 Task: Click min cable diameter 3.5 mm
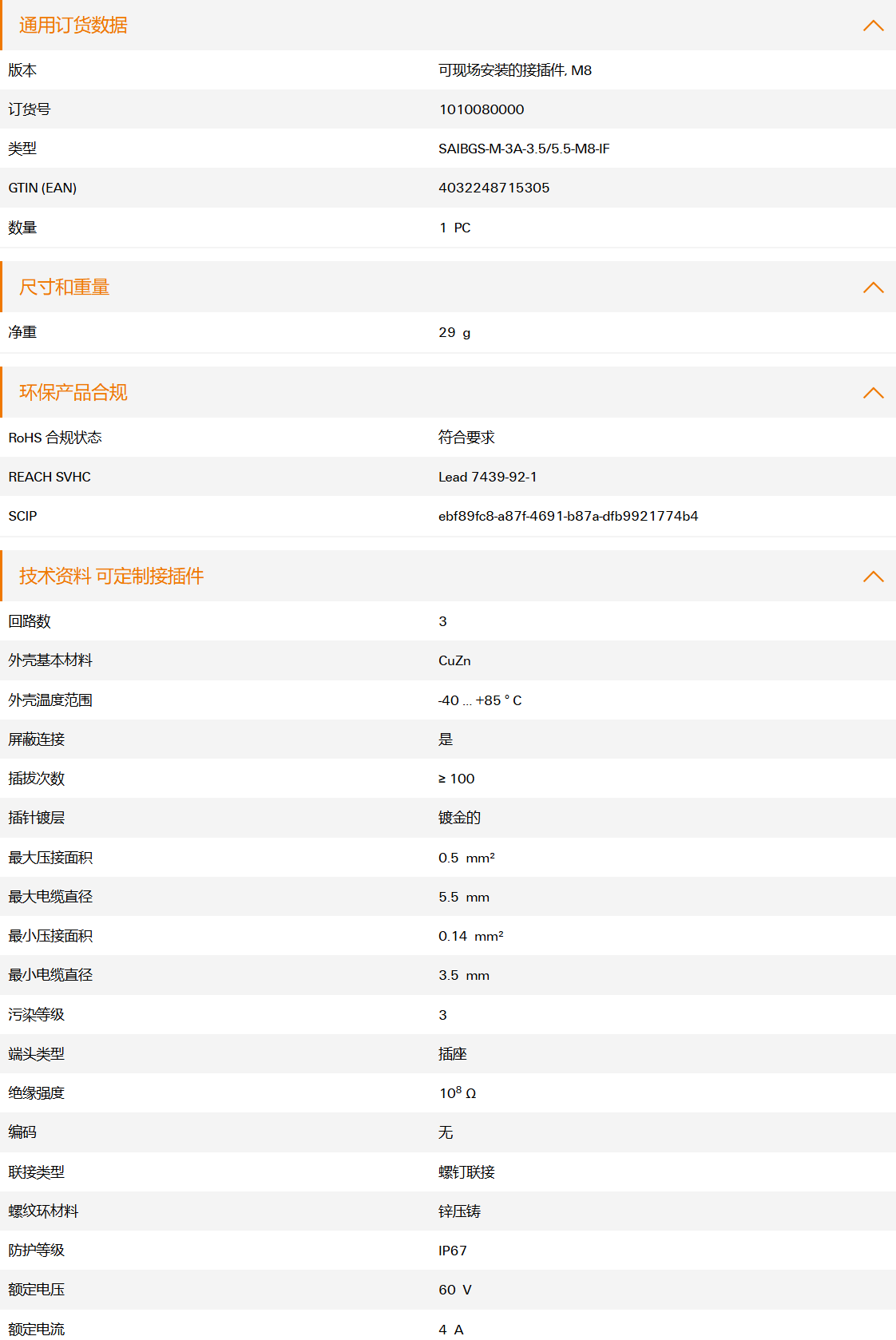pyautogui.click(x=464, y=975)
